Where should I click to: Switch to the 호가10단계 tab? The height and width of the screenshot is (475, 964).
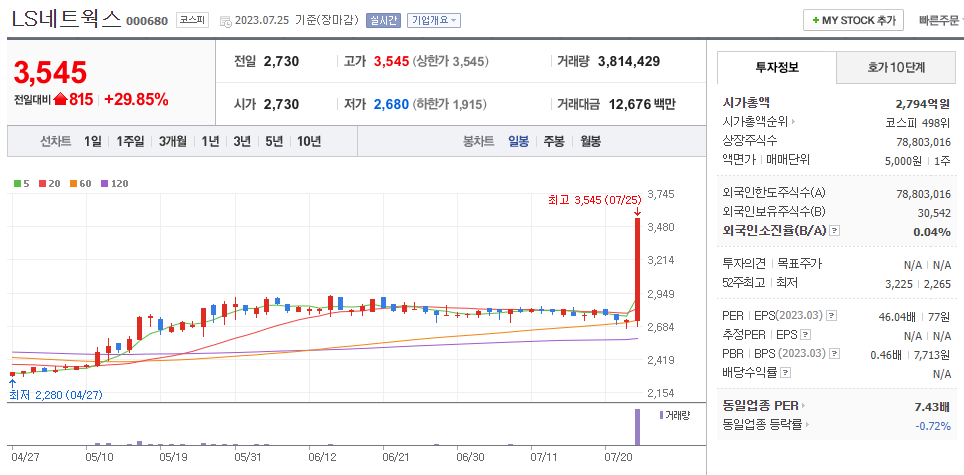[896, 68]
